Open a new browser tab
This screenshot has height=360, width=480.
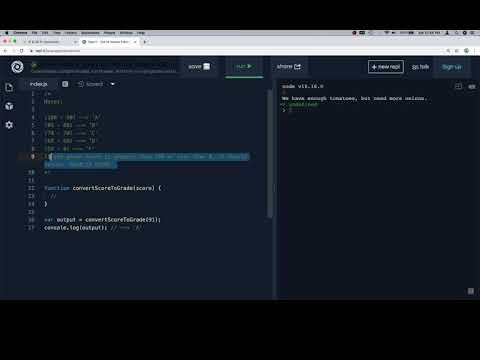145,42
